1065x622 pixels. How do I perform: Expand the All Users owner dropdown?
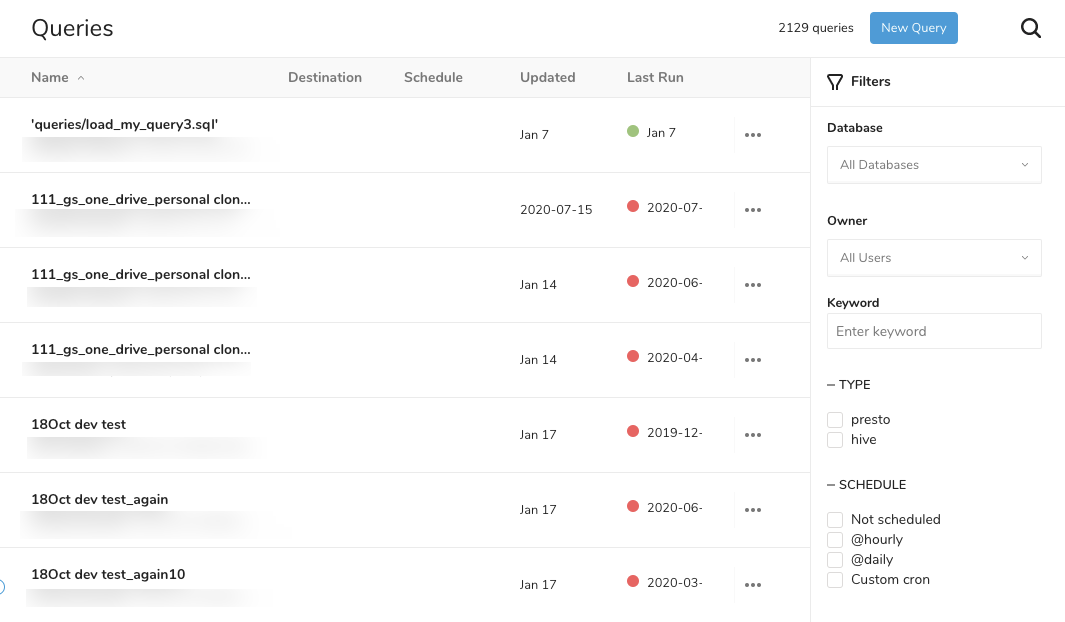point(934,258)
